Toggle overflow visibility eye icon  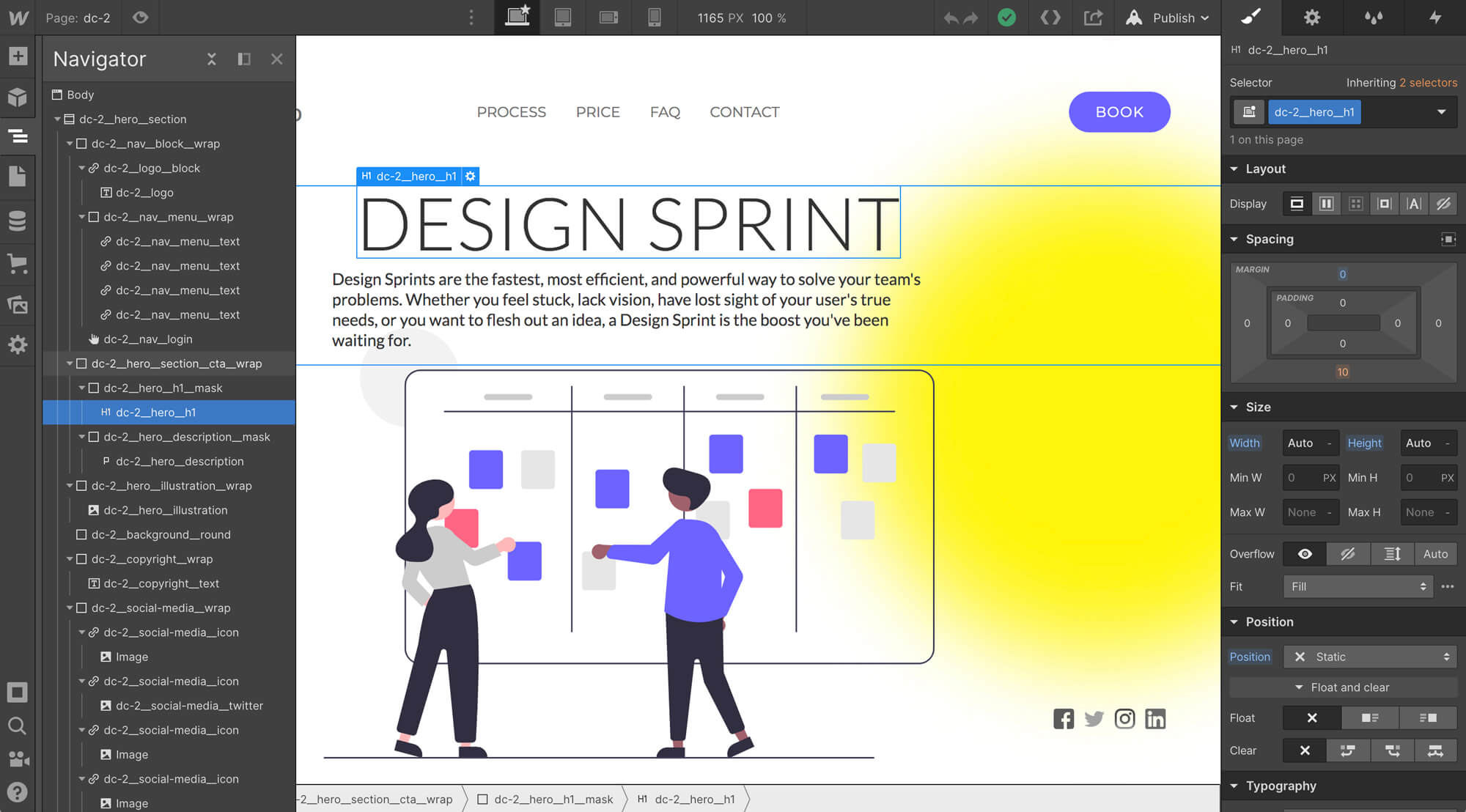(x=1305, y=554)
